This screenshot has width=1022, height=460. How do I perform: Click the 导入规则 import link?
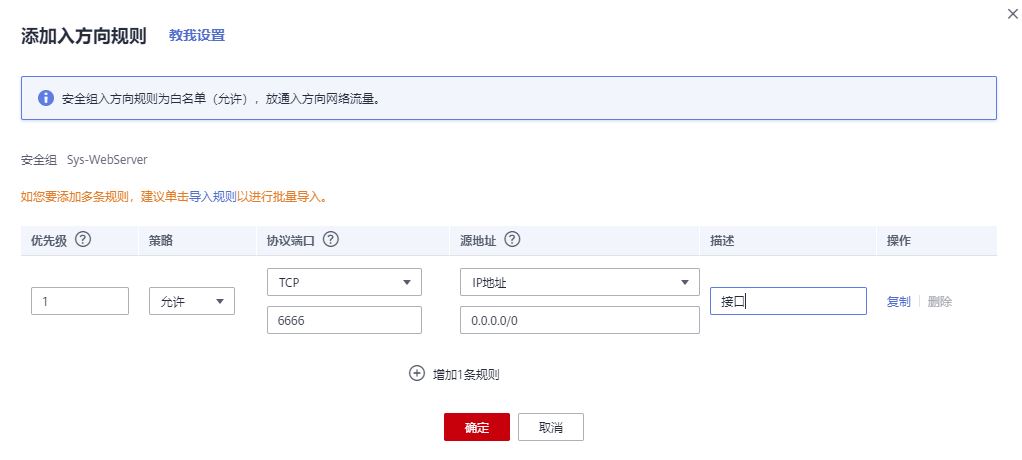[212, 197]
